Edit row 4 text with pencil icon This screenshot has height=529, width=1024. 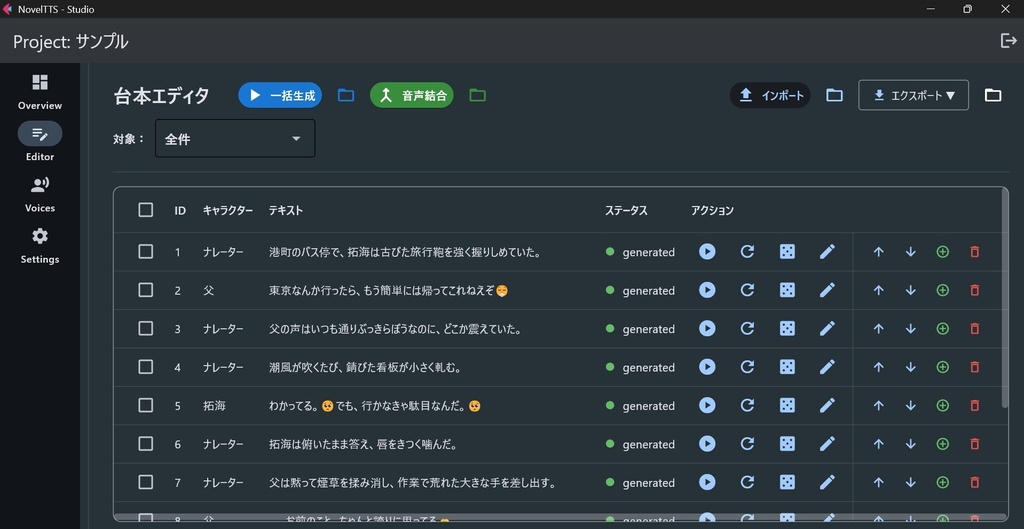click(x=827, y=367)
